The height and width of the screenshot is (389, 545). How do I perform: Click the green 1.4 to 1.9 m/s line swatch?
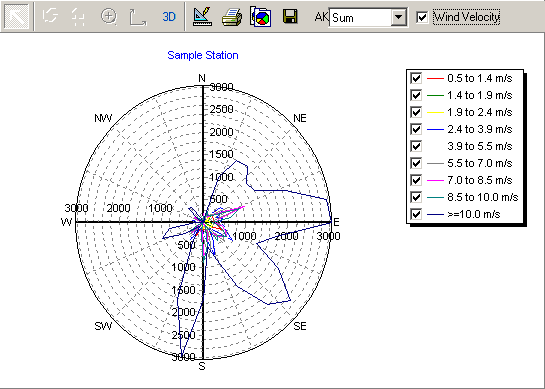(435, 96)
